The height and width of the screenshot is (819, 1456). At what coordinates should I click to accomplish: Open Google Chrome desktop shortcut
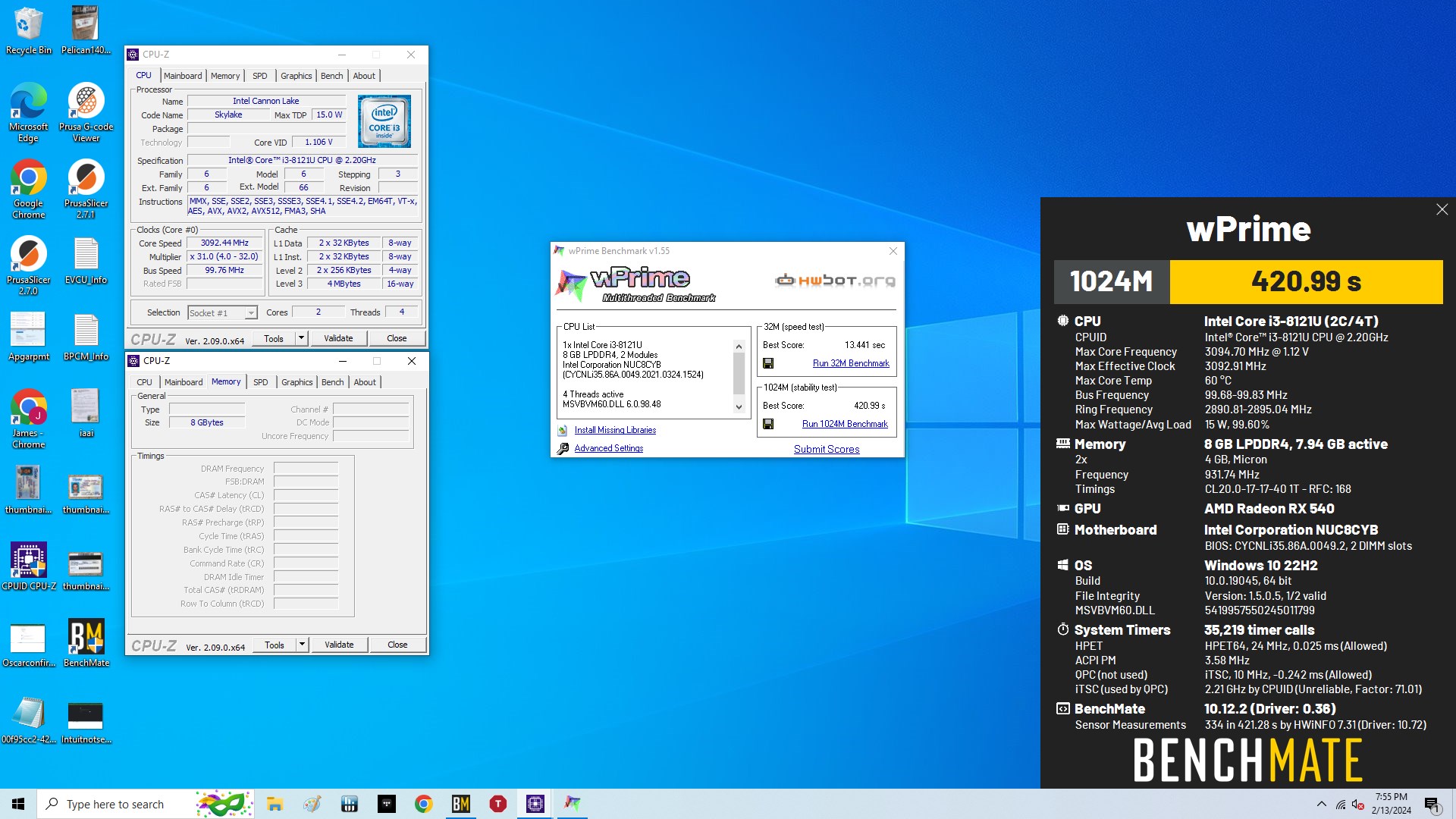[28, 189]
